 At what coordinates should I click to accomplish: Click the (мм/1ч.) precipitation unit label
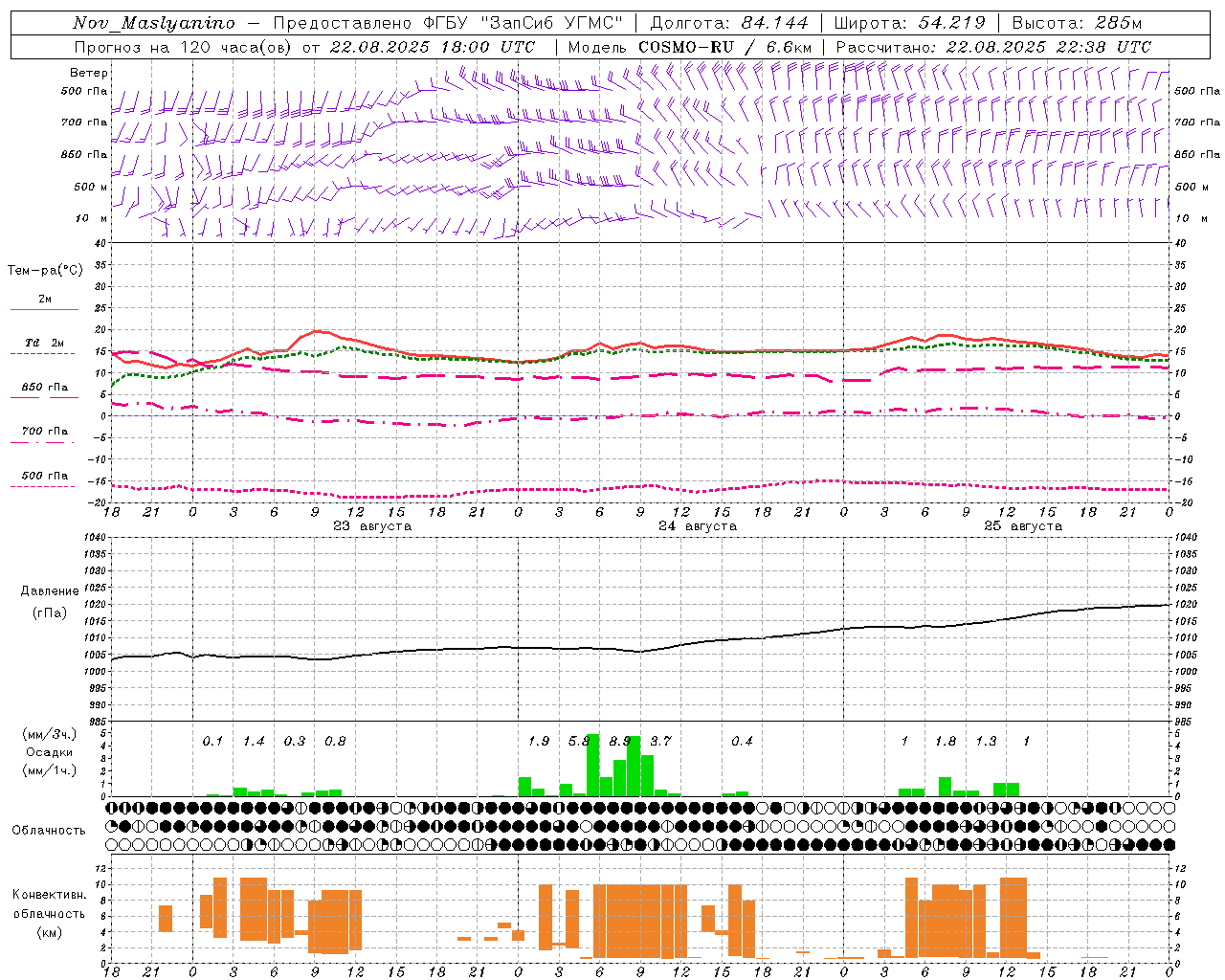(x=49, y=770)
